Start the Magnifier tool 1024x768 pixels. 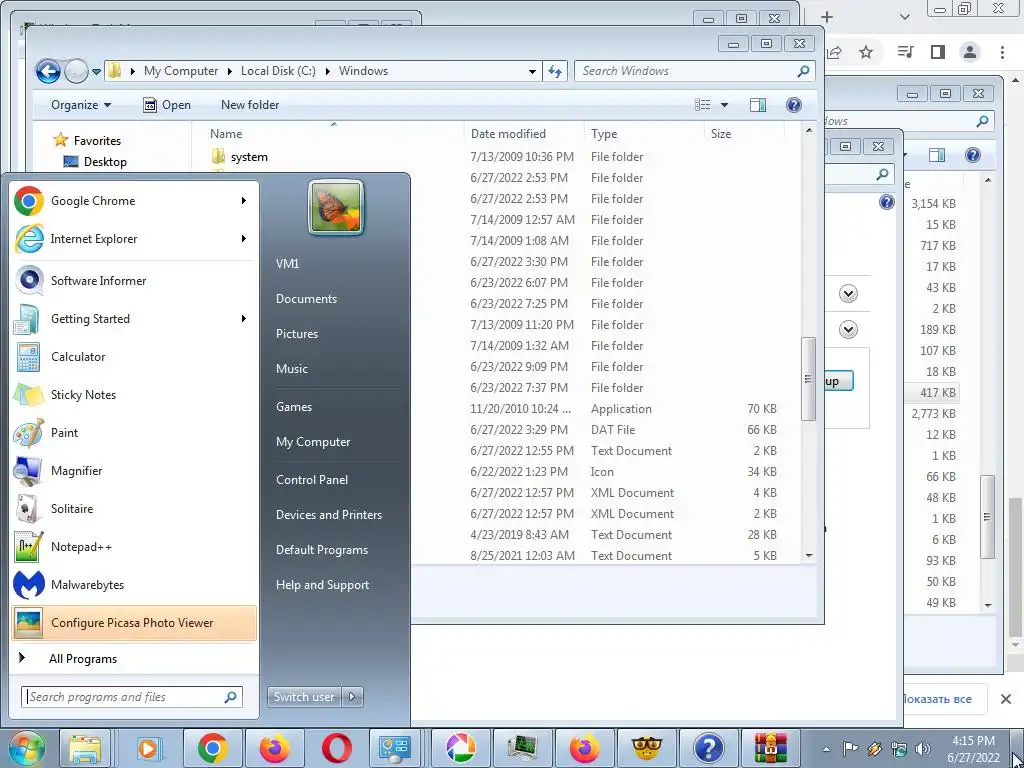pyautogui.click(x=134, y=470)
